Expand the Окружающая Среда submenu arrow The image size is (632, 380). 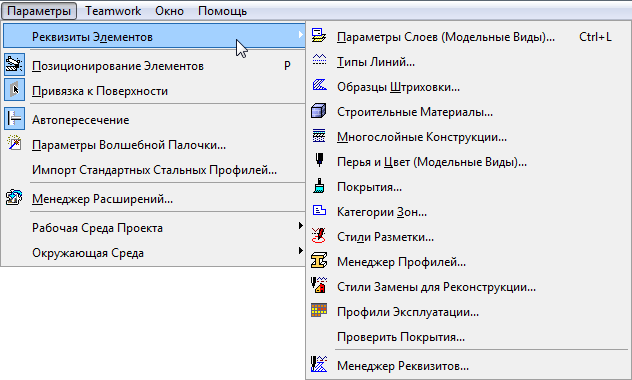pos(300,250)
